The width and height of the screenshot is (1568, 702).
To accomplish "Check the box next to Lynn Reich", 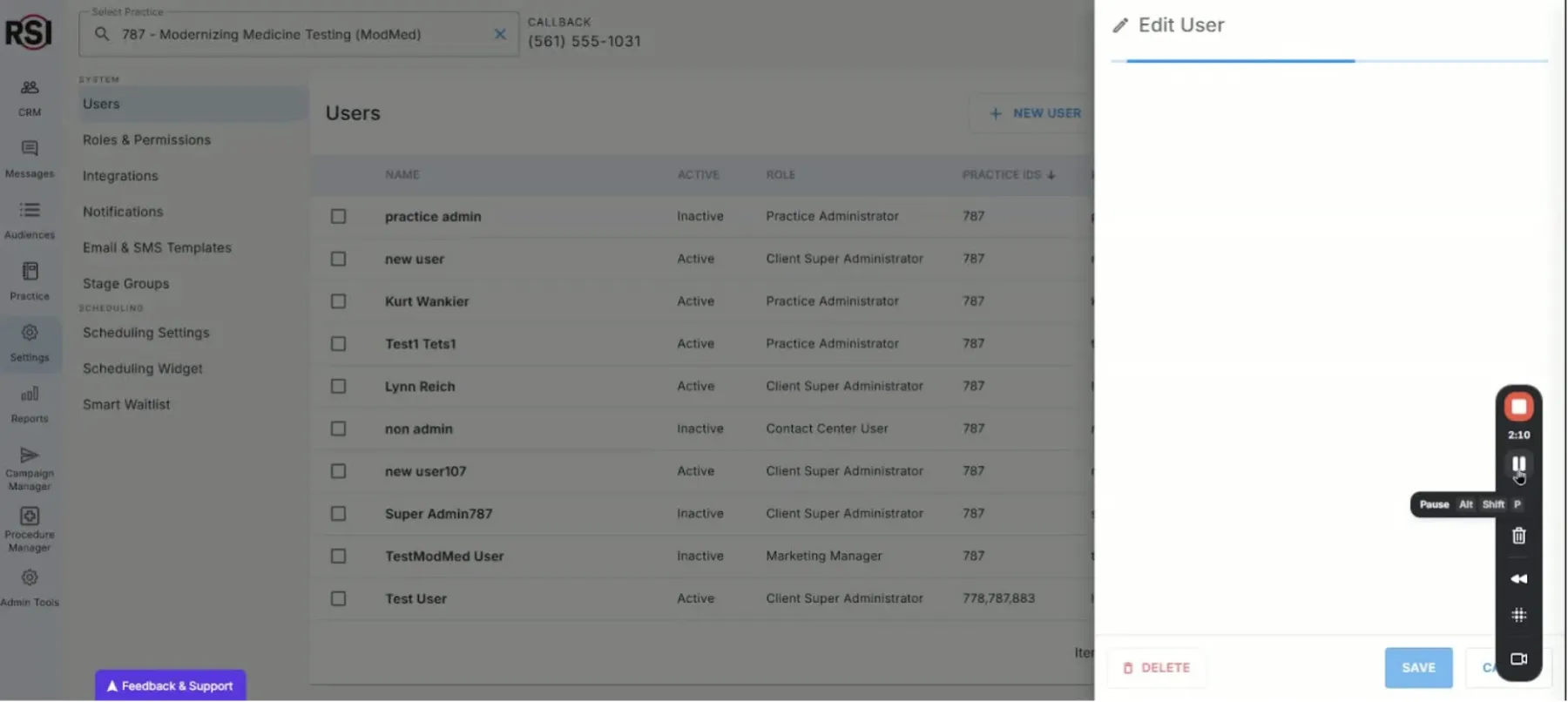I will [338, 386].
